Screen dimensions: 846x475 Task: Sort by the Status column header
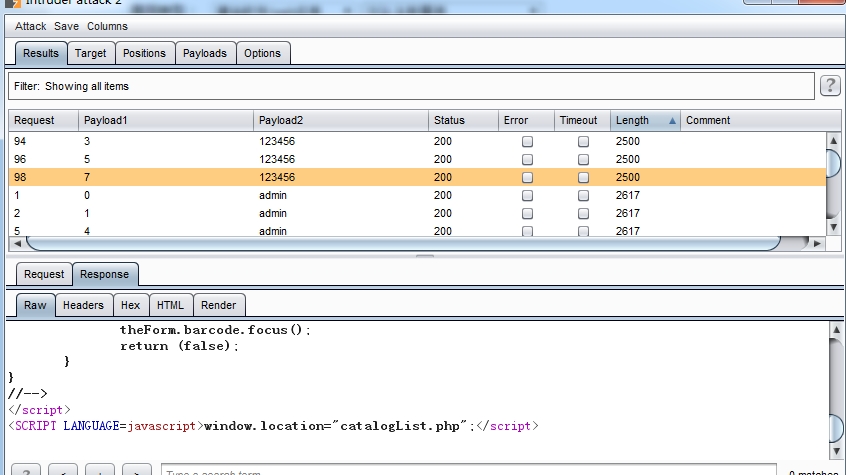pyautogui.click(x=463, y=120)
